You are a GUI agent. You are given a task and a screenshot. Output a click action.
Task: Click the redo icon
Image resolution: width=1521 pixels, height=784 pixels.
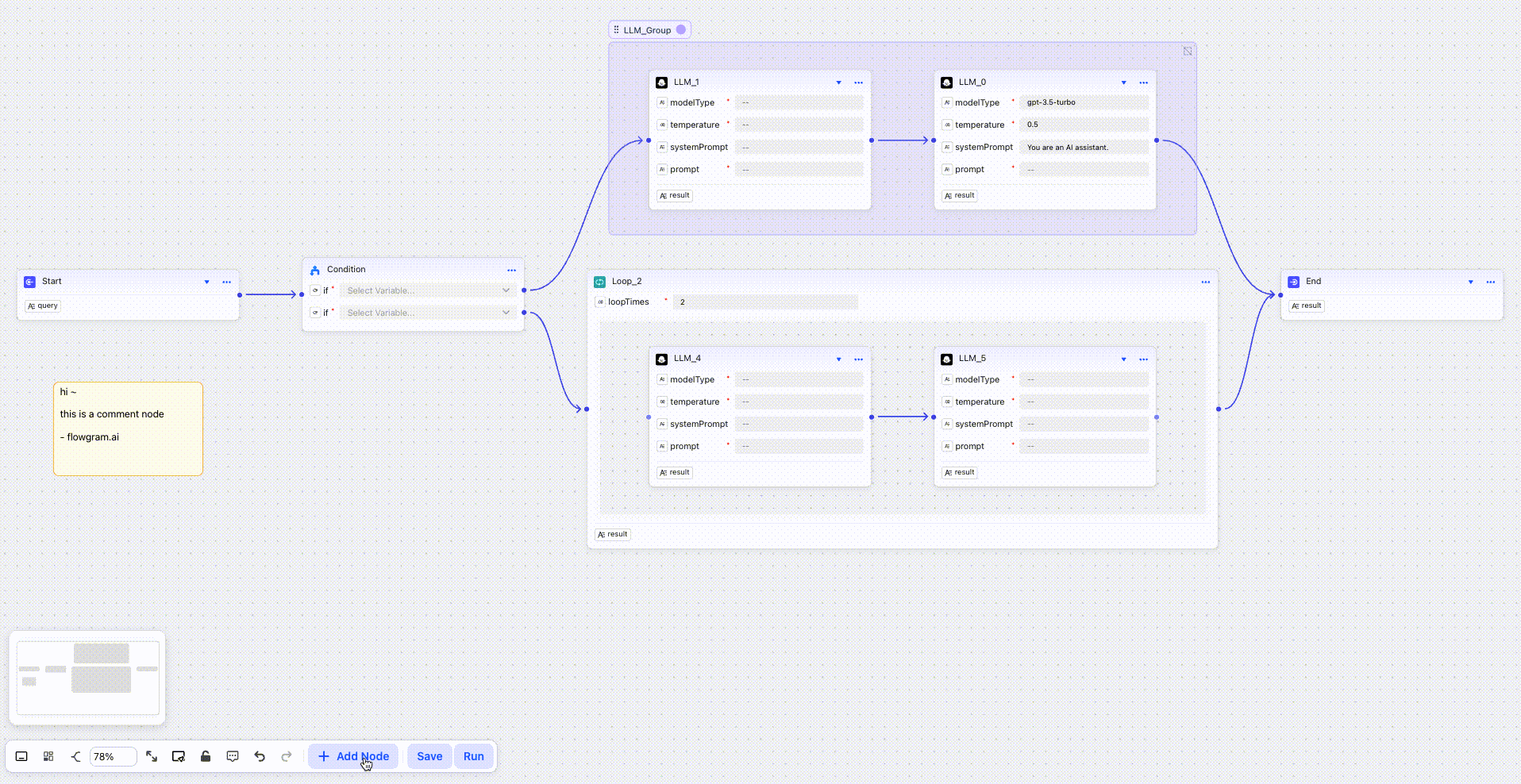point(286,756)
